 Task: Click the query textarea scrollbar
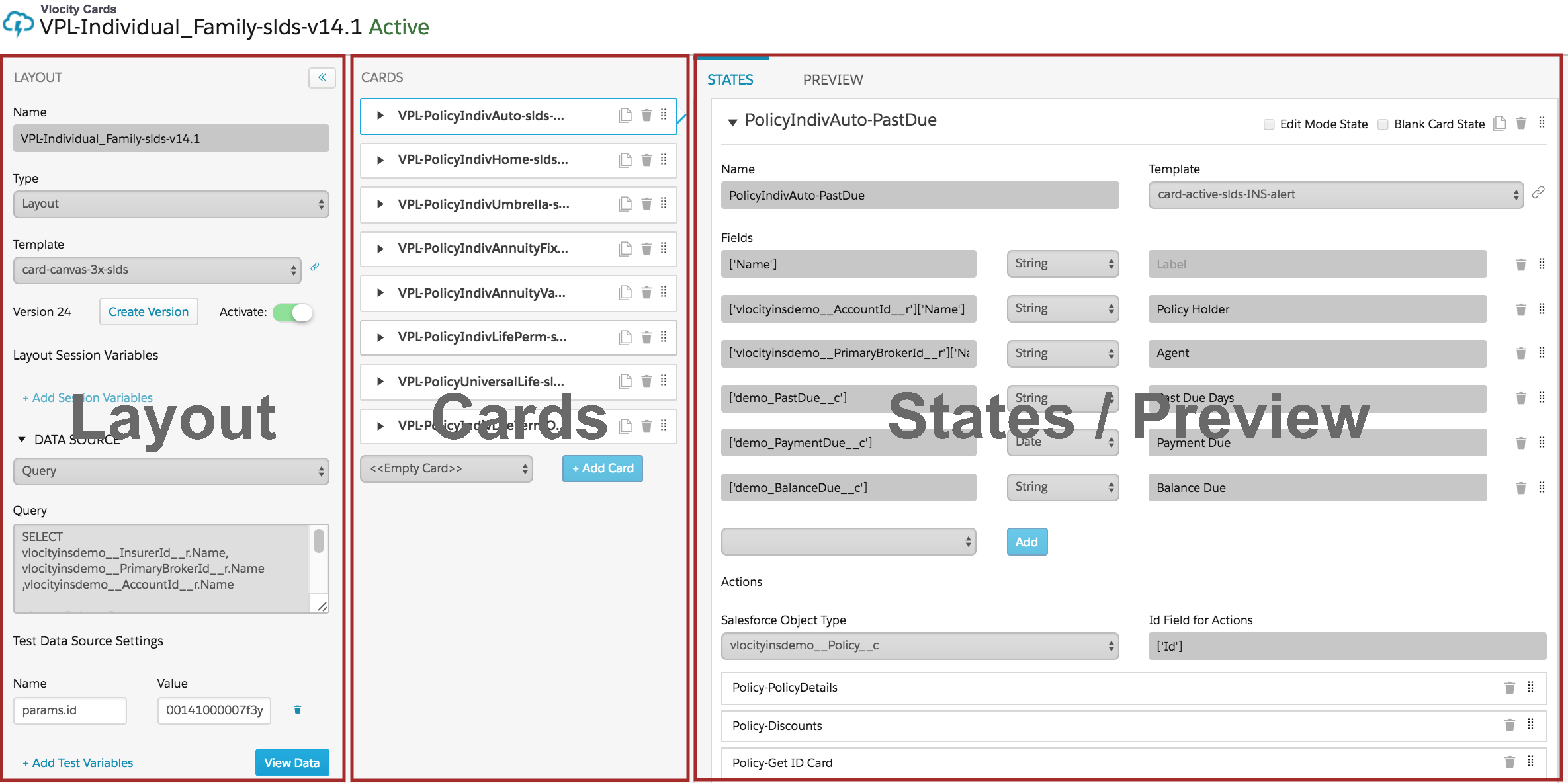319,540
